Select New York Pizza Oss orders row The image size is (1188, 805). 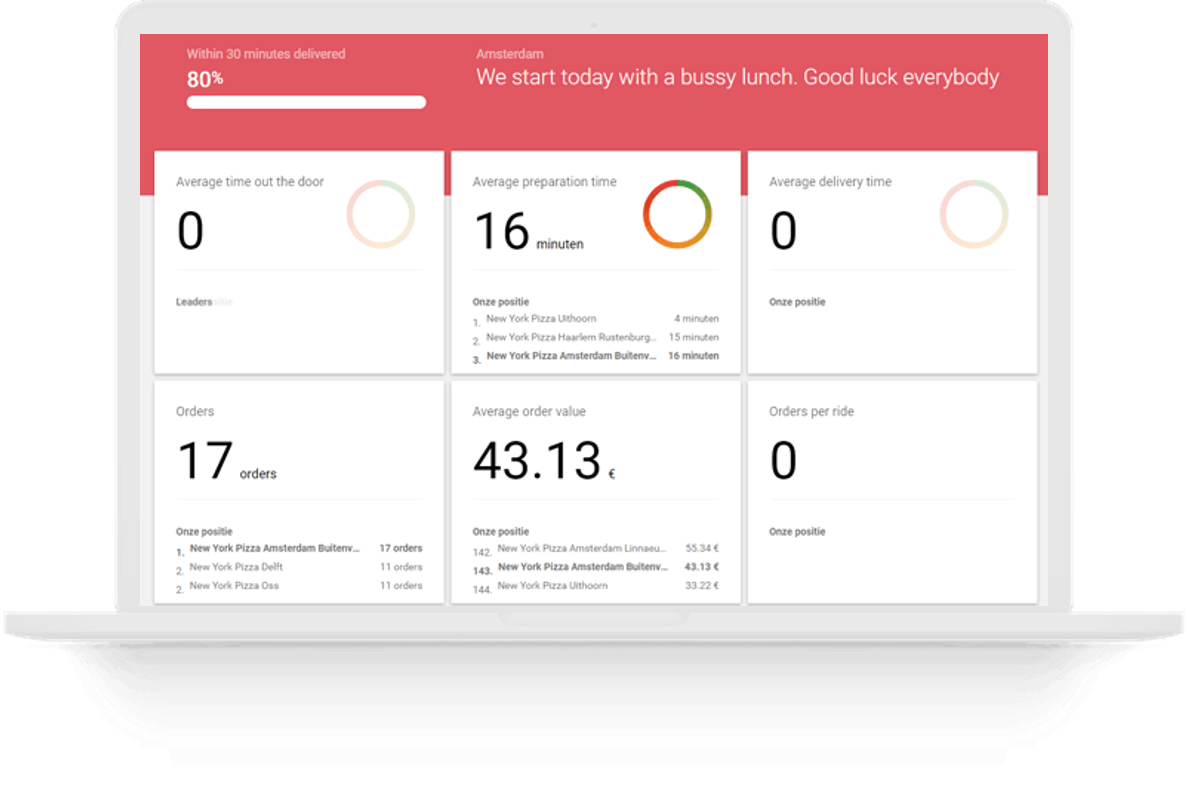tap(234, 586)
